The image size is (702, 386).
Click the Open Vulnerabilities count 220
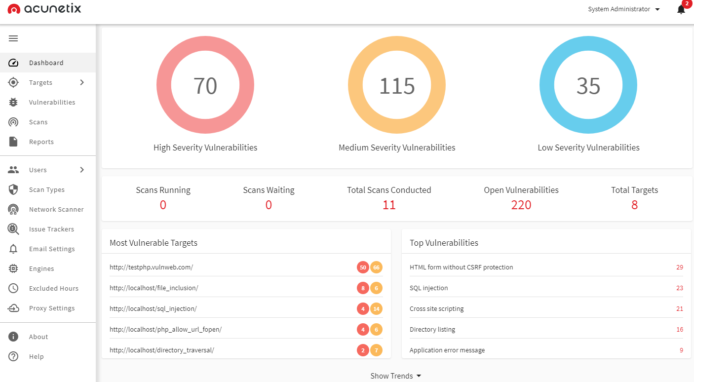(521, 205)
